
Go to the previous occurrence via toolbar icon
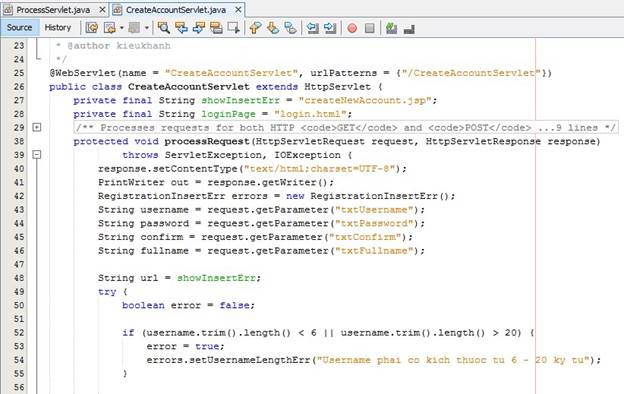[181, 27]
